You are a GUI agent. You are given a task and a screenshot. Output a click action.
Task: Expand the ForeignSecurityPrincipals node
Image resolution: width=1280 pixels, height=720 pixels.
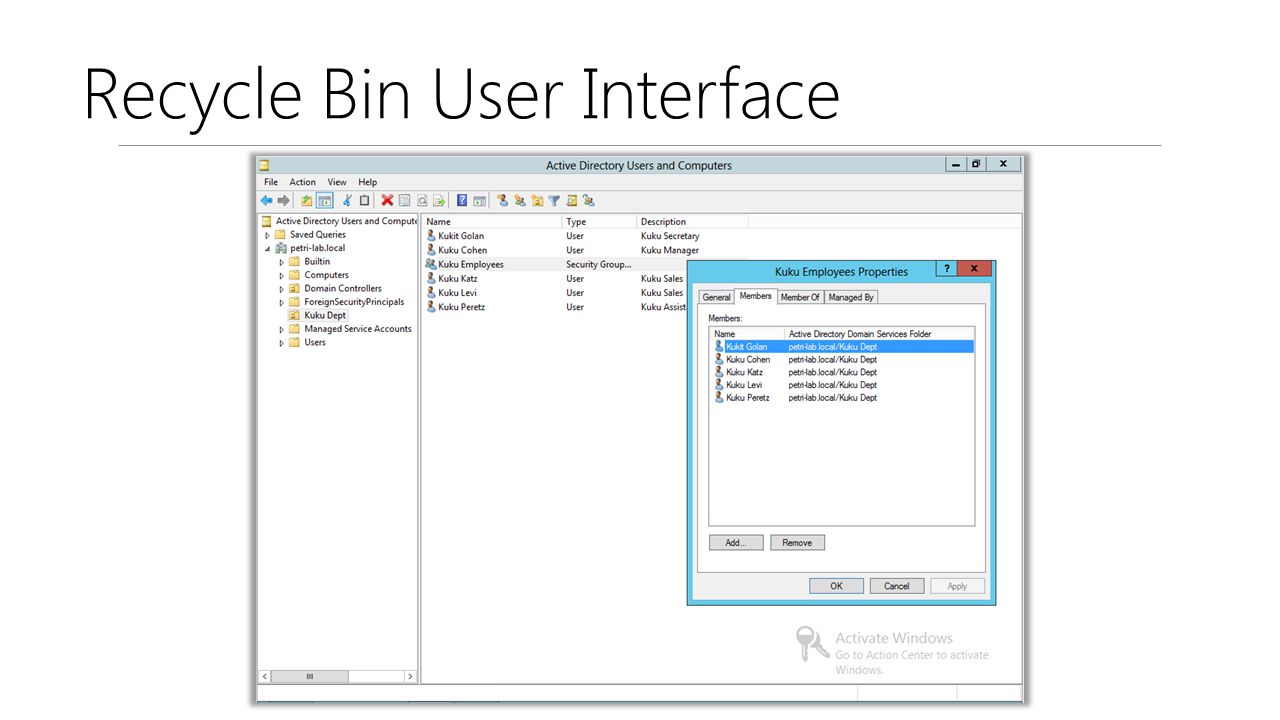tap(281, 302)
